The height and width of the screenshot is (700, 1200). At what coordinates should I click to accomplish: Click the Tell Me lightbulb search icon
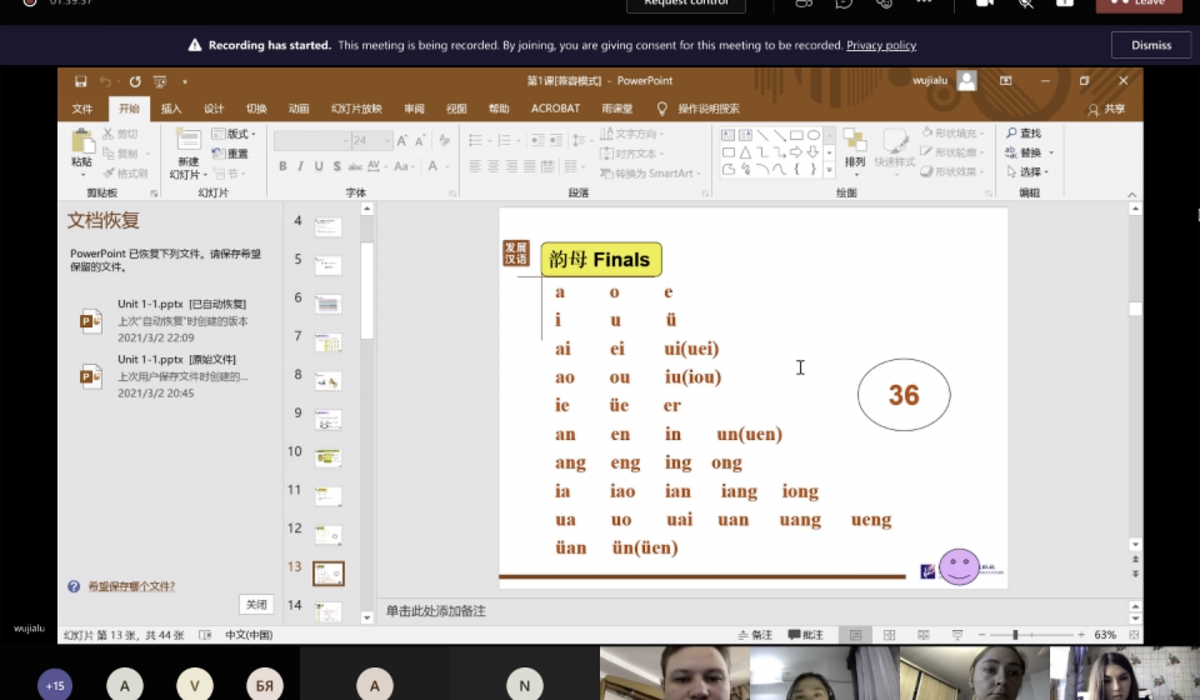[x=662, y=109]
